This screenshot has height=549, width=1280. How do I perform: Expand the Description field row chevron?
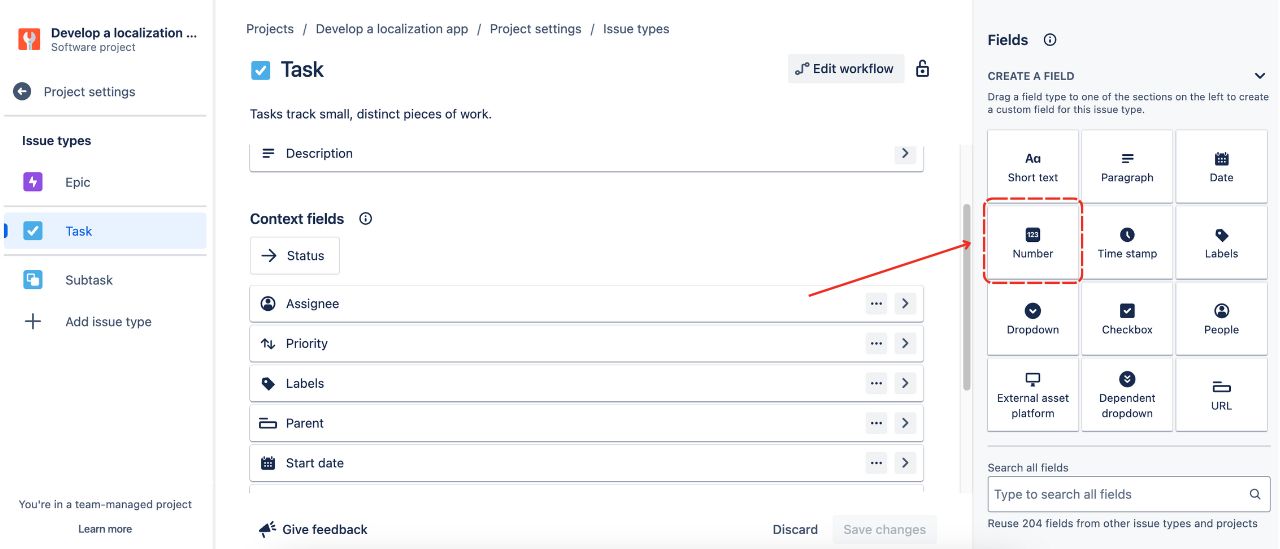[x=905, y=154]
